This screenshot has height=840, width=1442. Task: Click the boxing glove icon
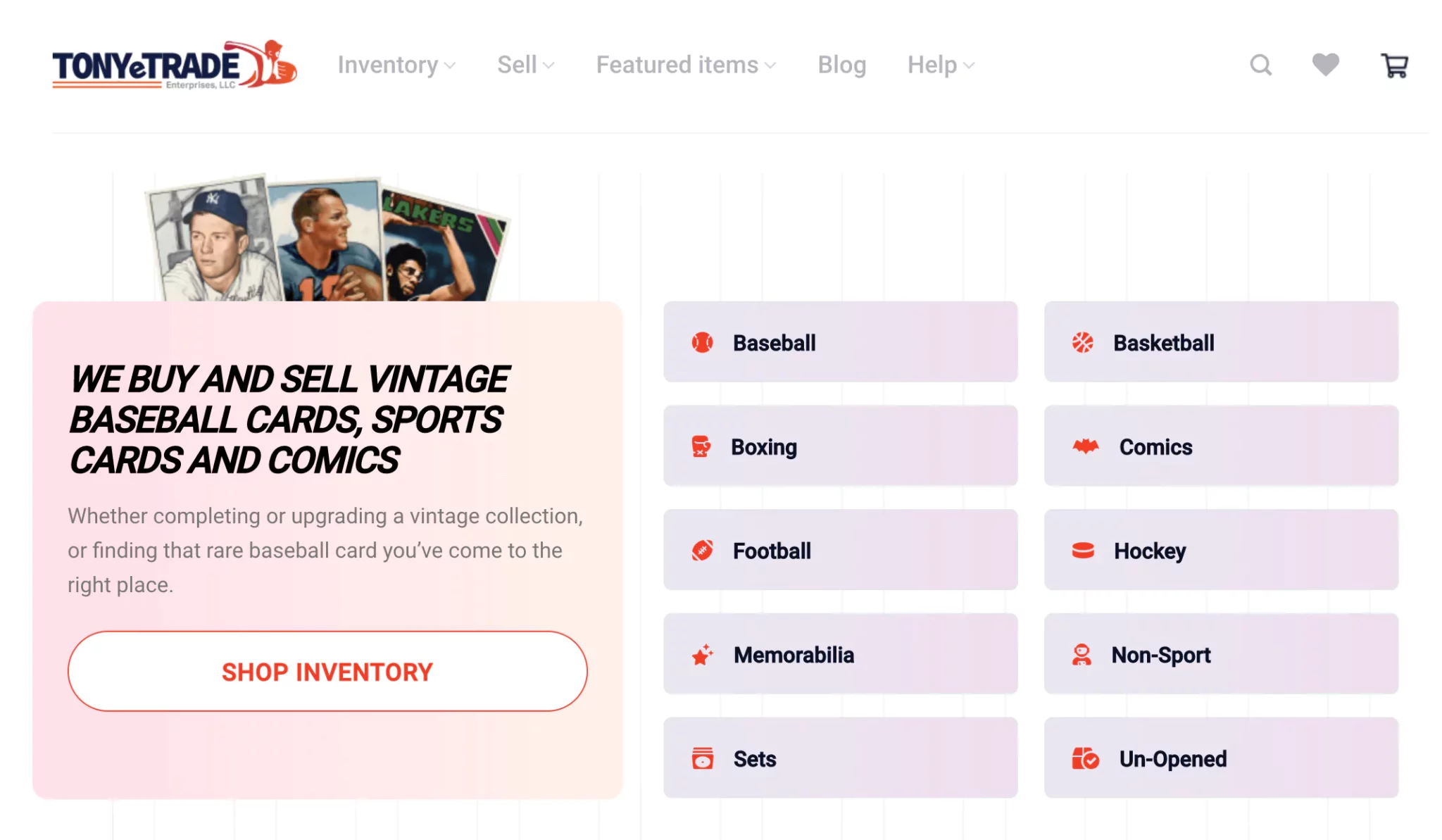[701, 446]
